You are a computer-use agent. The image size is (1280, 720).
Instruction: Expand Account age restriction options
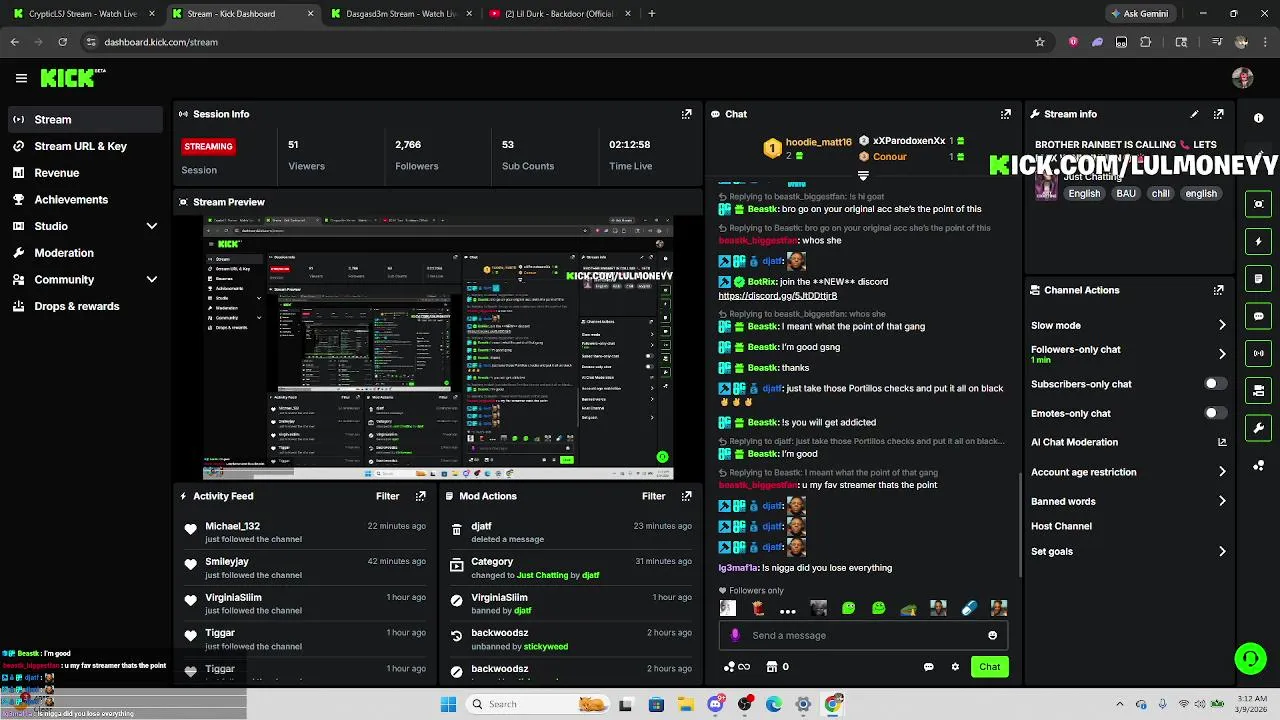1222,472
